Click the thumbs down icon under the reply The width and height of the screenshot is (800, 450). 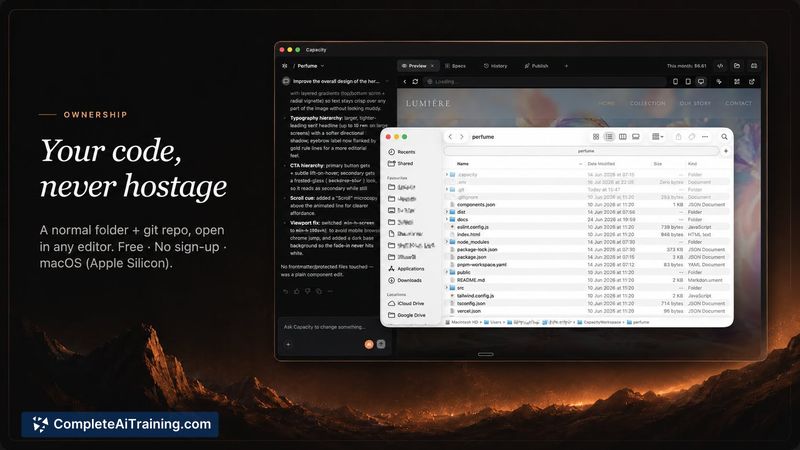point(308,291)
